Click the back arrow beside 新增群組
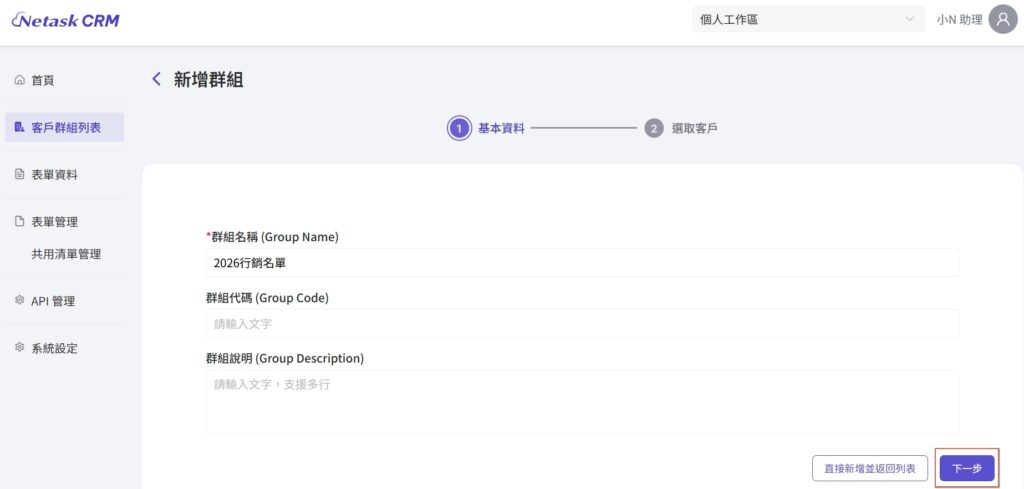Viewport: 1024px width, 489px height. (x=156, y=80)
